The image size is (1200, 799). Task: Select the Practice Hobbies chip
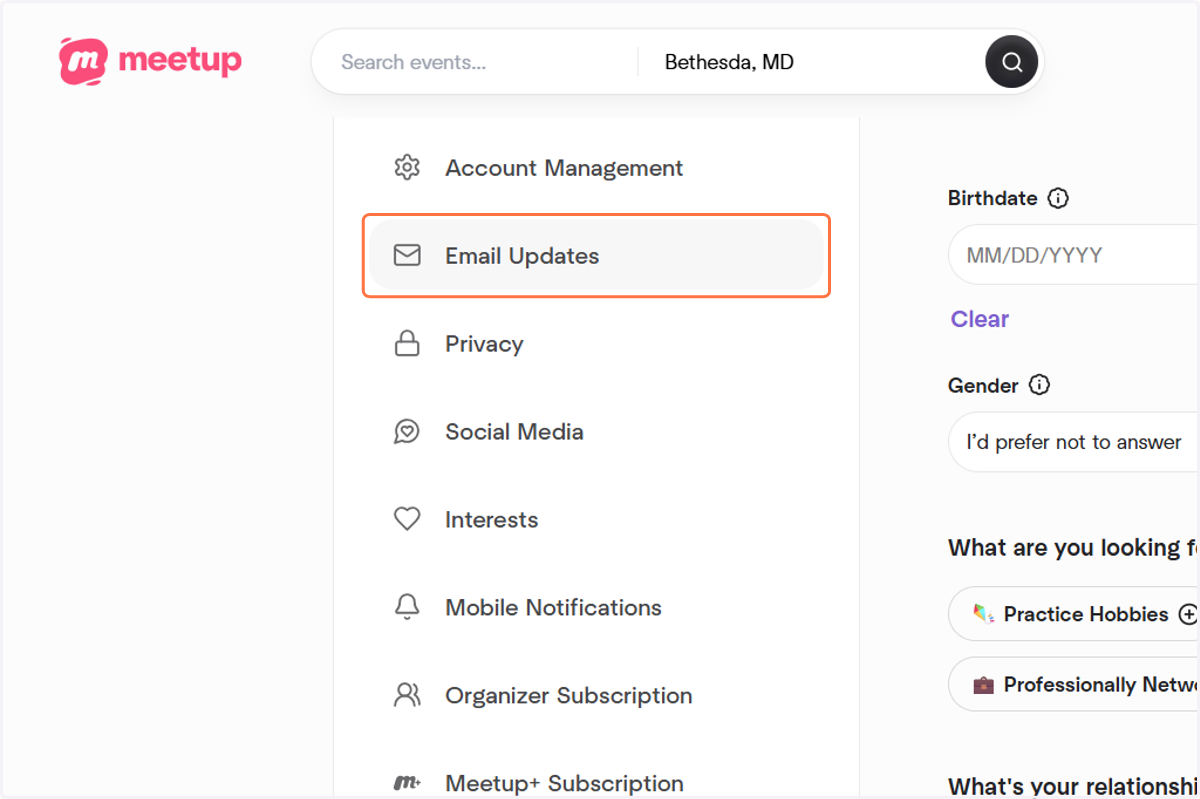1074,614
